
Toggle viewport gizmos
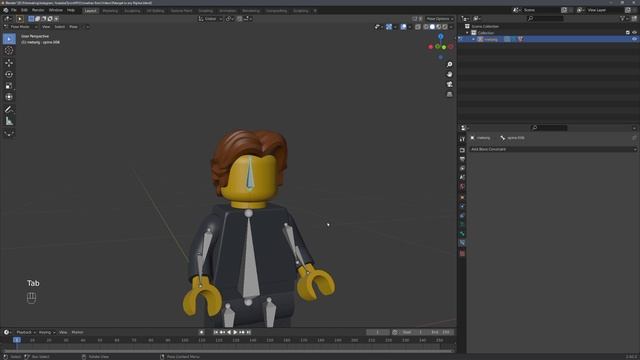tap(389, 27)
